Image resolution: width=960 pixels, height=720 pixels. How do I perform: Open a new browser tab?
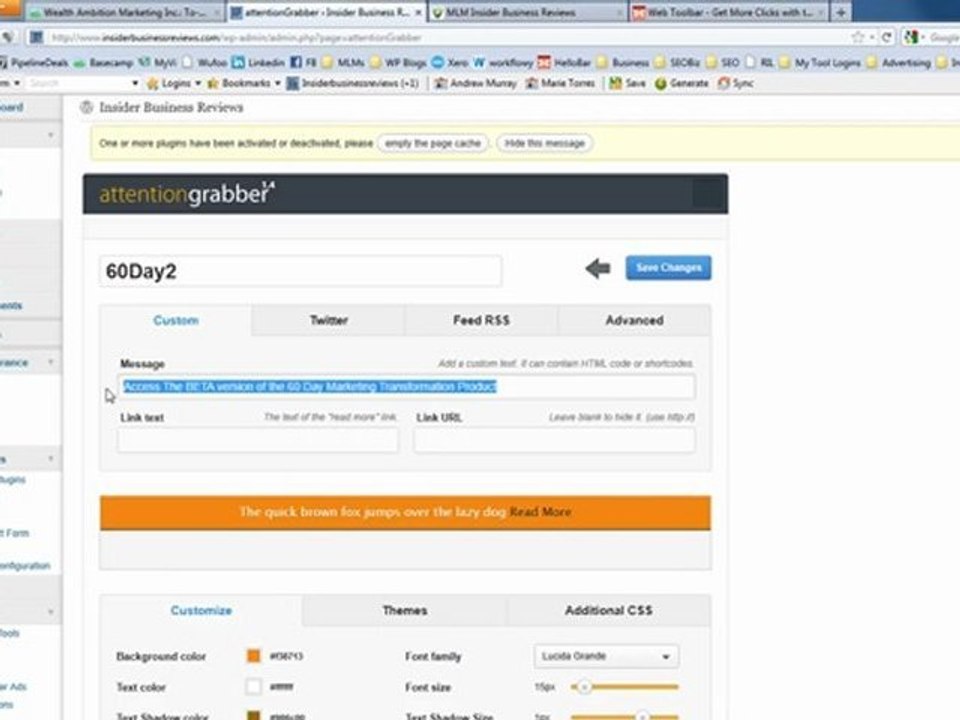point(841,12)
